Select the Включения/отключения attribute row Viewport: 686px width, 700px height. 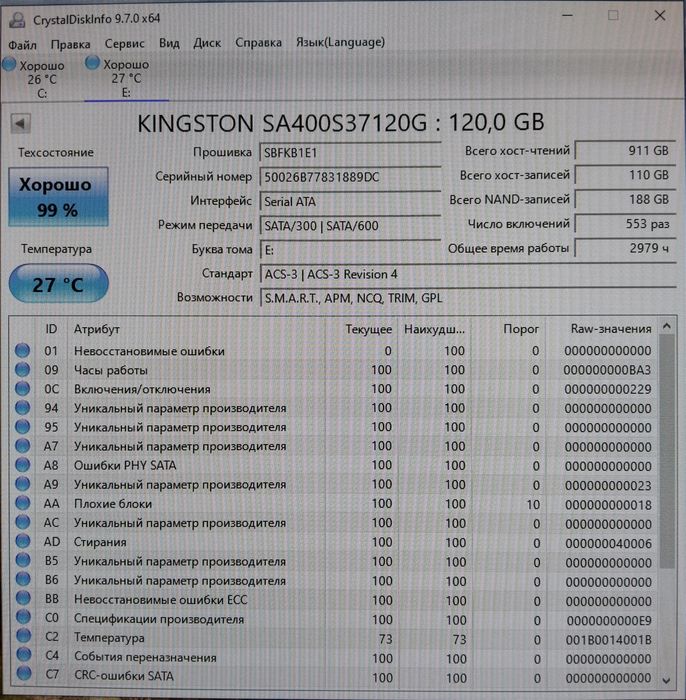coord(334,389)
